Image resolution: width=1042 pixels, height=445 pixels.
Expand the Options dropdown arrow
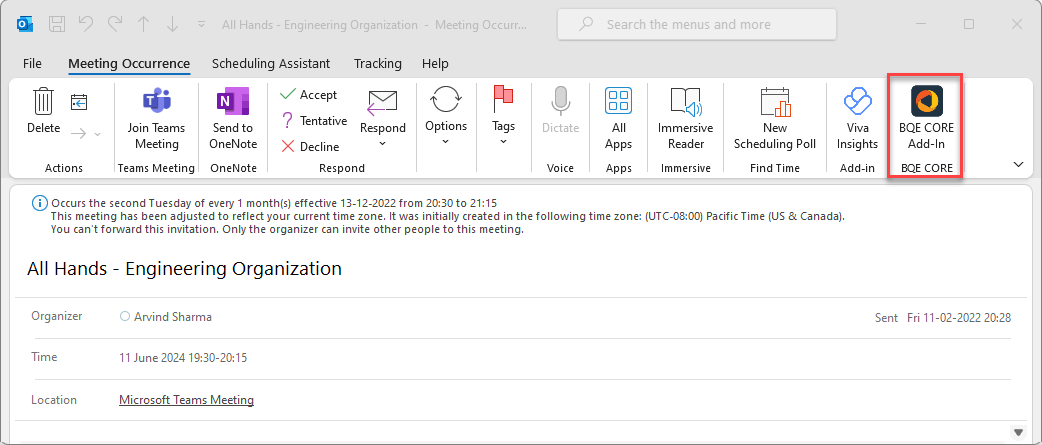pyautogui.click(x=446, y=141)
